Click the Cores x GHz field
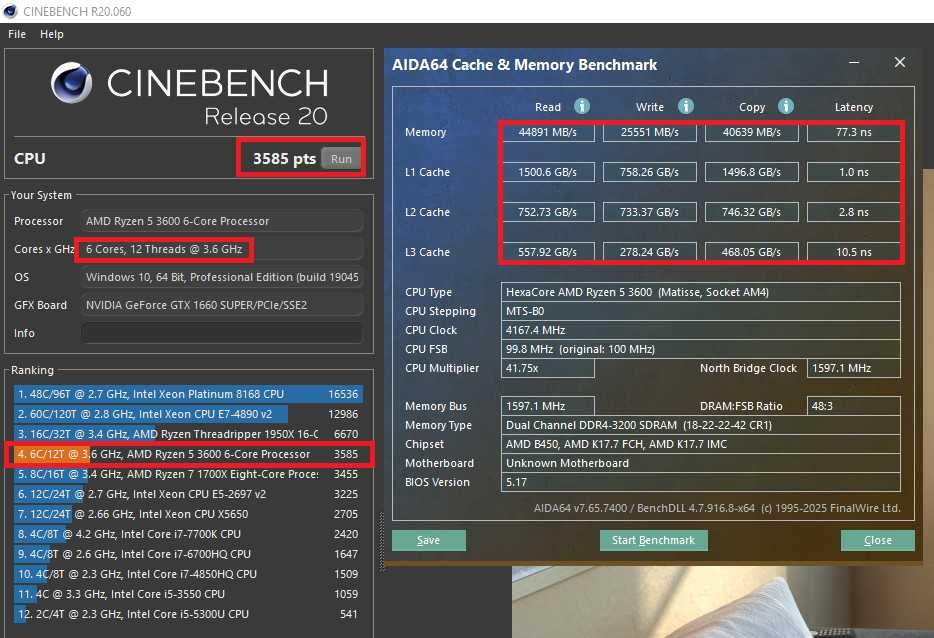 tap(222, 249)
